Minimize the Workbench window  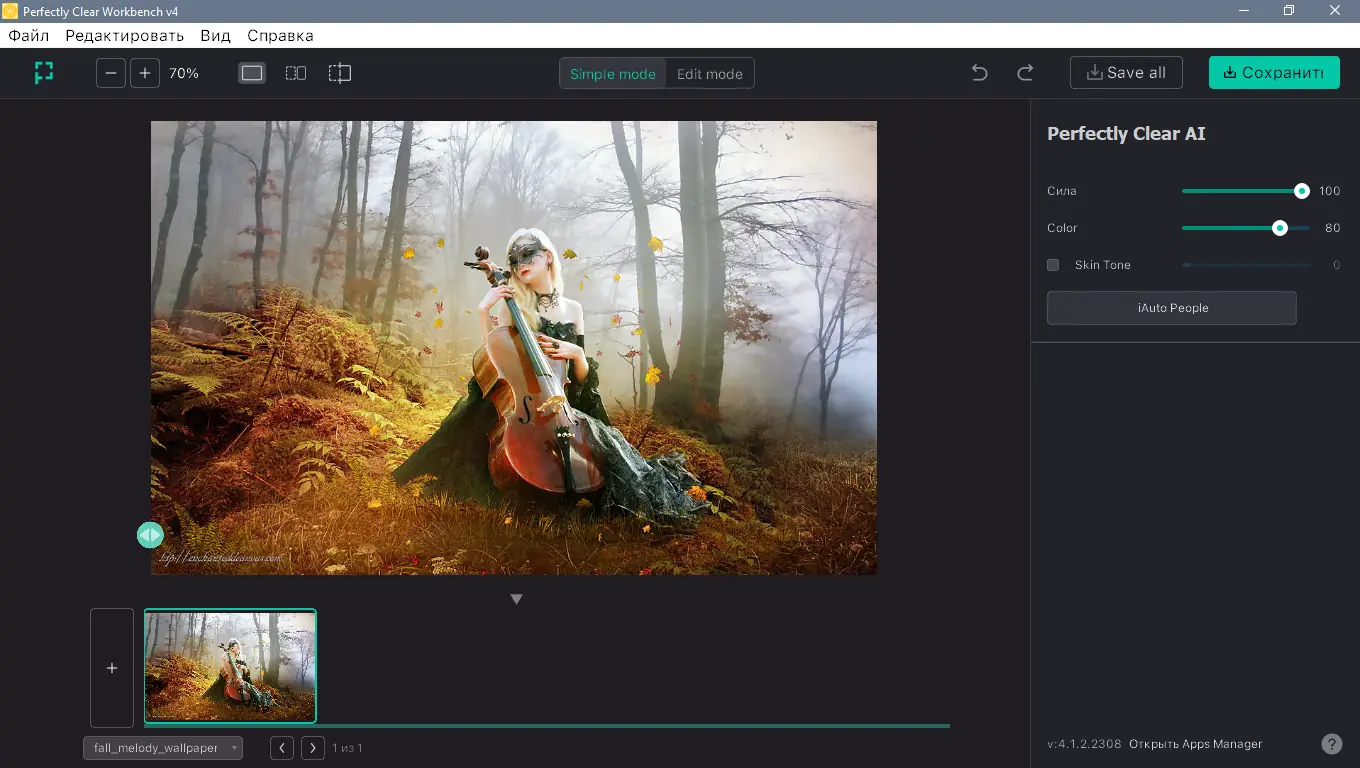[x=1244, y=11]
